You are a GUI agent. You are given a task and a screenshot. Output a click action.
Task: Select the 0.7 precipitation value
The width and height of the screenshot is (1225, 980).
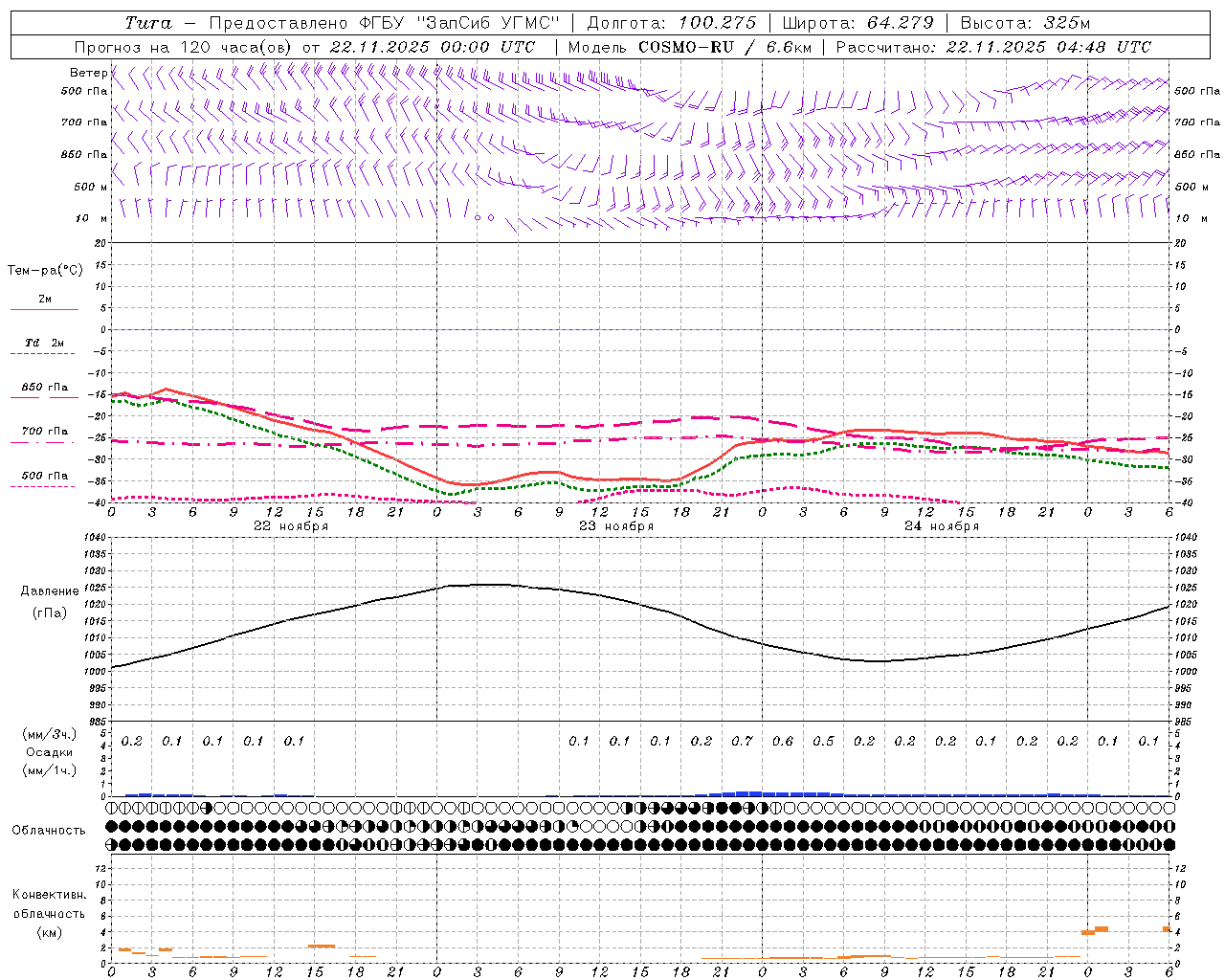pos(742,742)
